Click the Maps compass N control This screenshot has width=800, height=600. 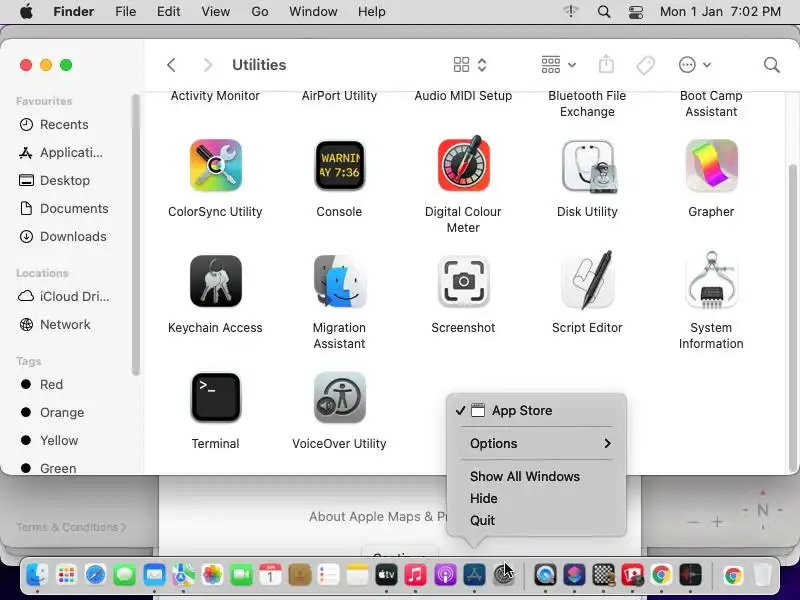[762, 510]
